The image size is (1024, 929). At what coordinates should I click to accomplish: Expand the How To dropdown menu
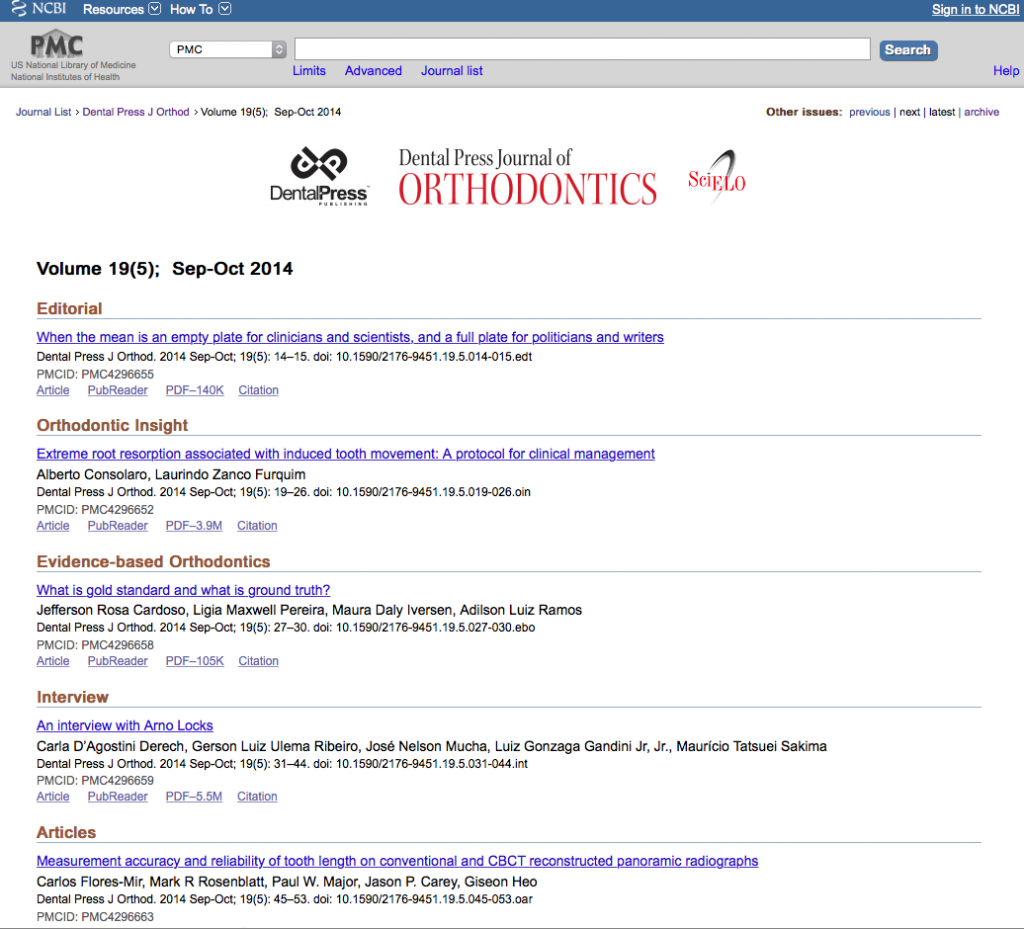click(200, 9)
